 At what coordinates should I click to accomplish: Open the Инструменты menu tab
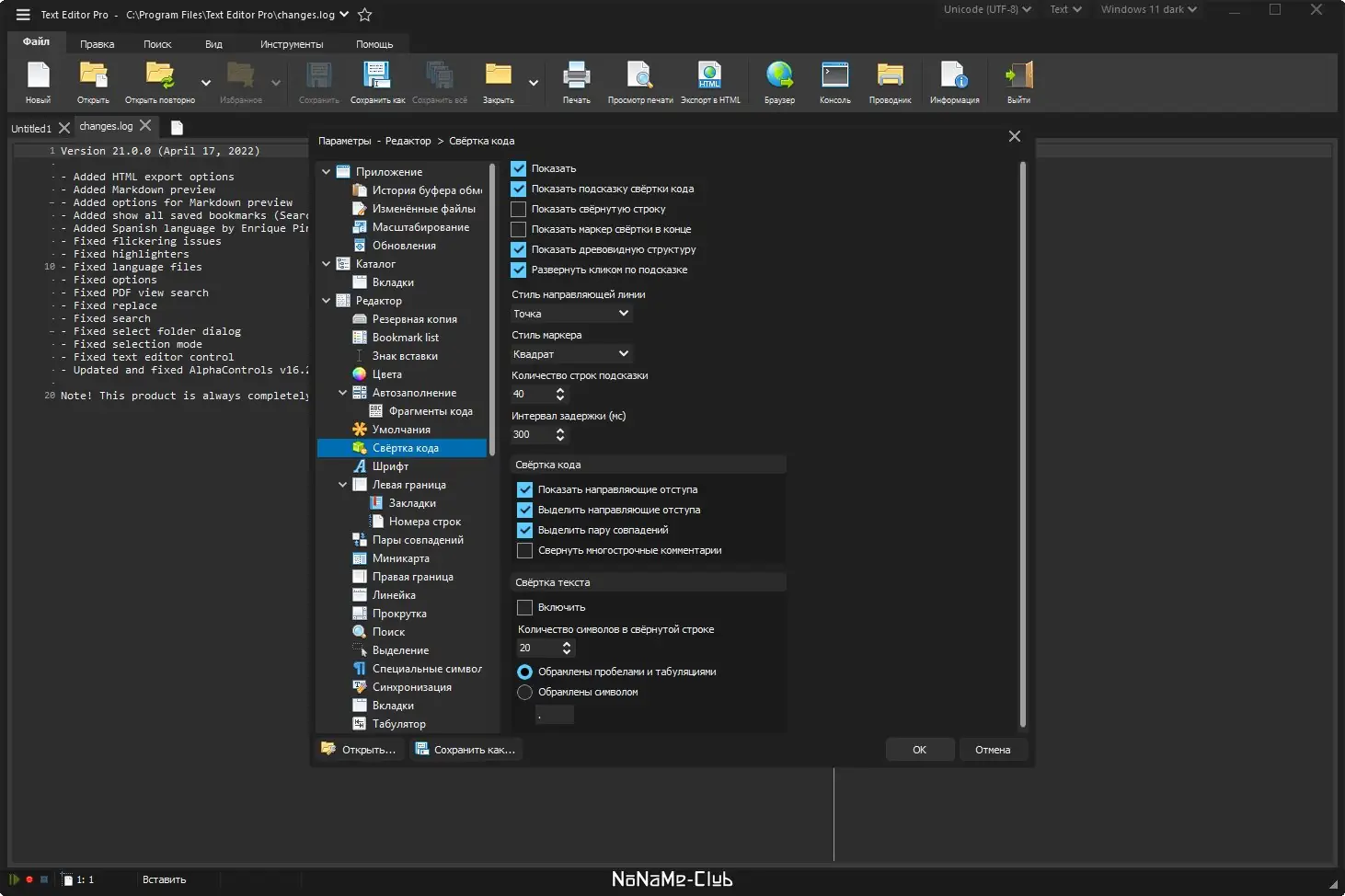click(x=292, y=44)
